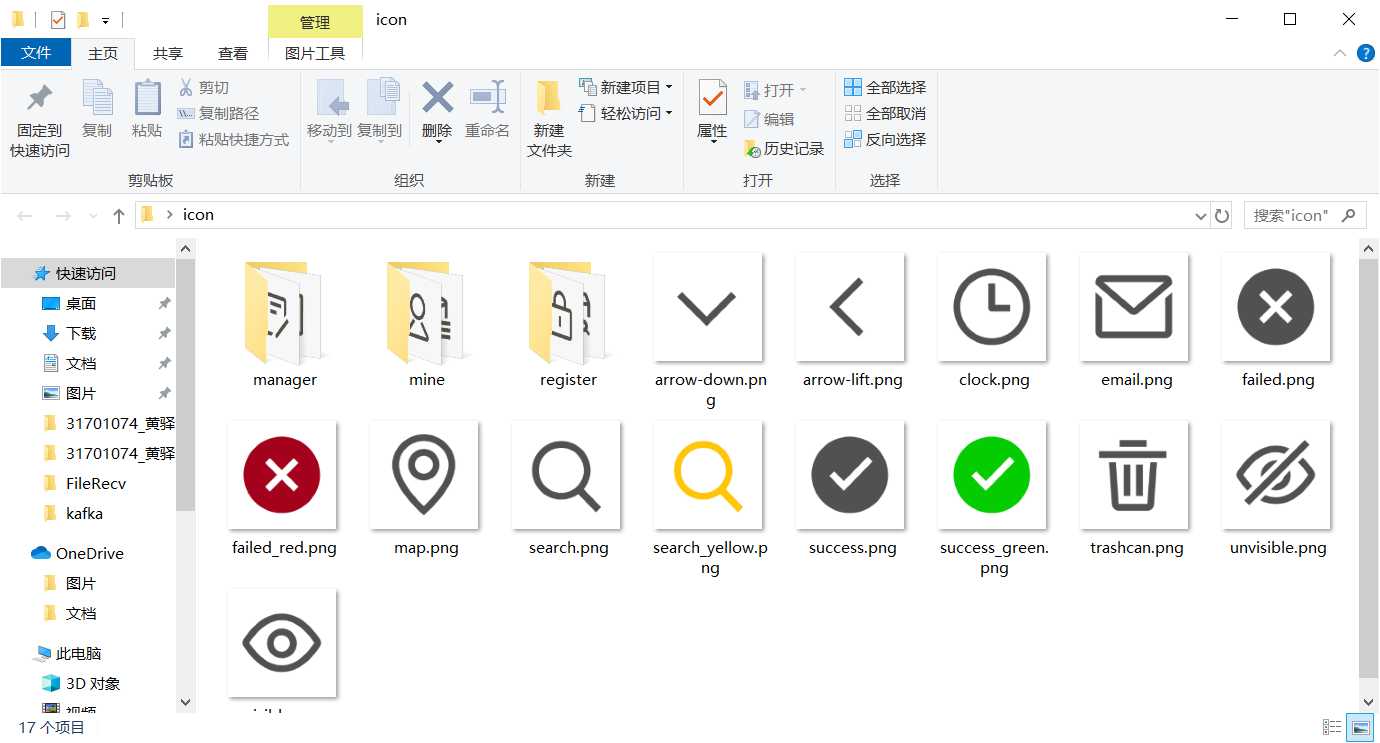Click the 复制 copy icon in ribbon

(97, 98)
